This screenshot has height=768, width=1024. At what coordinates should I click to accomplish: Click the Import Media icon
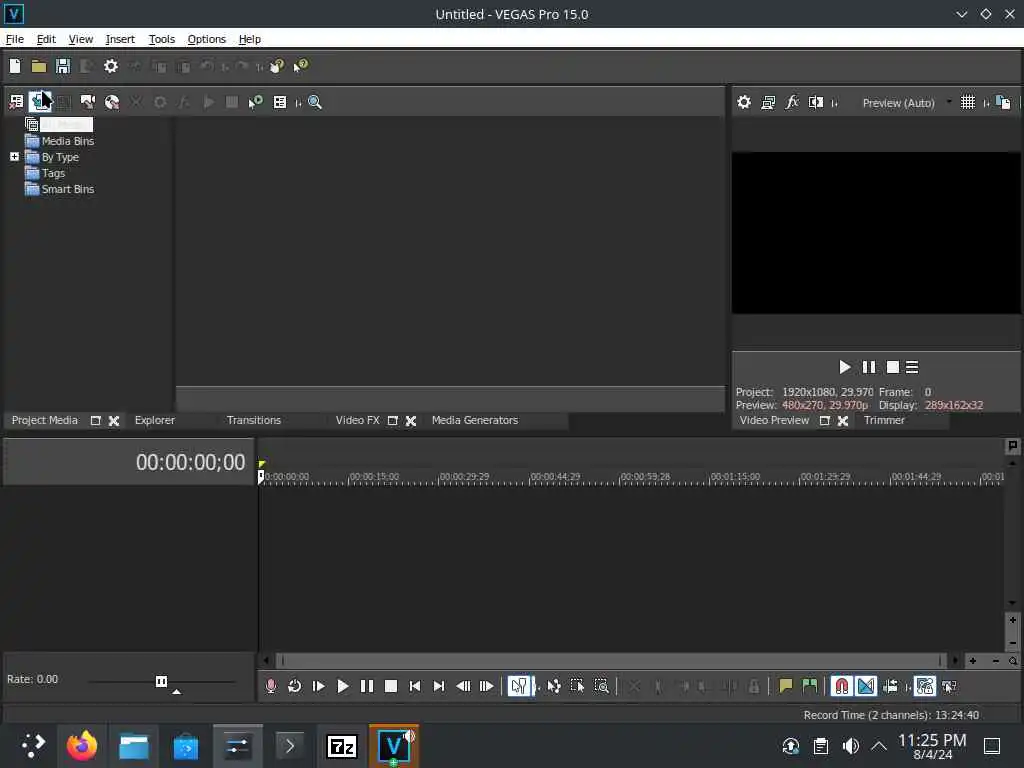pyautogui.click(x=40, y=102)
